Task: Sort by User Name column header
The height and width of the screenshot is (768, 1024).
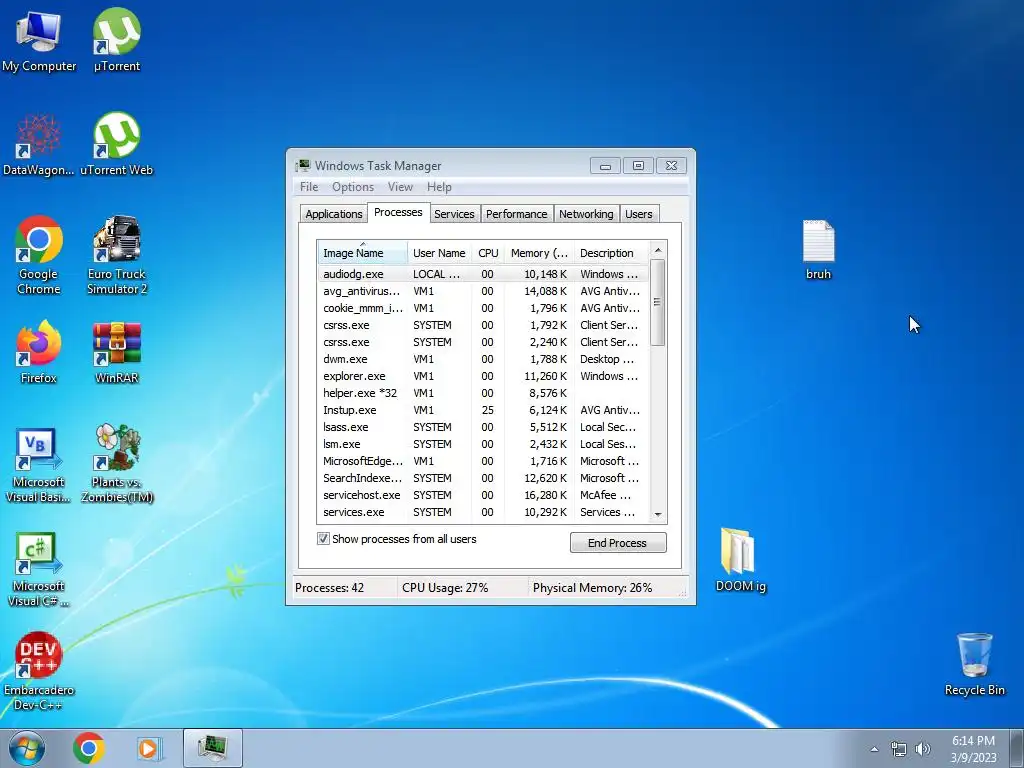Action: [439, 253]
